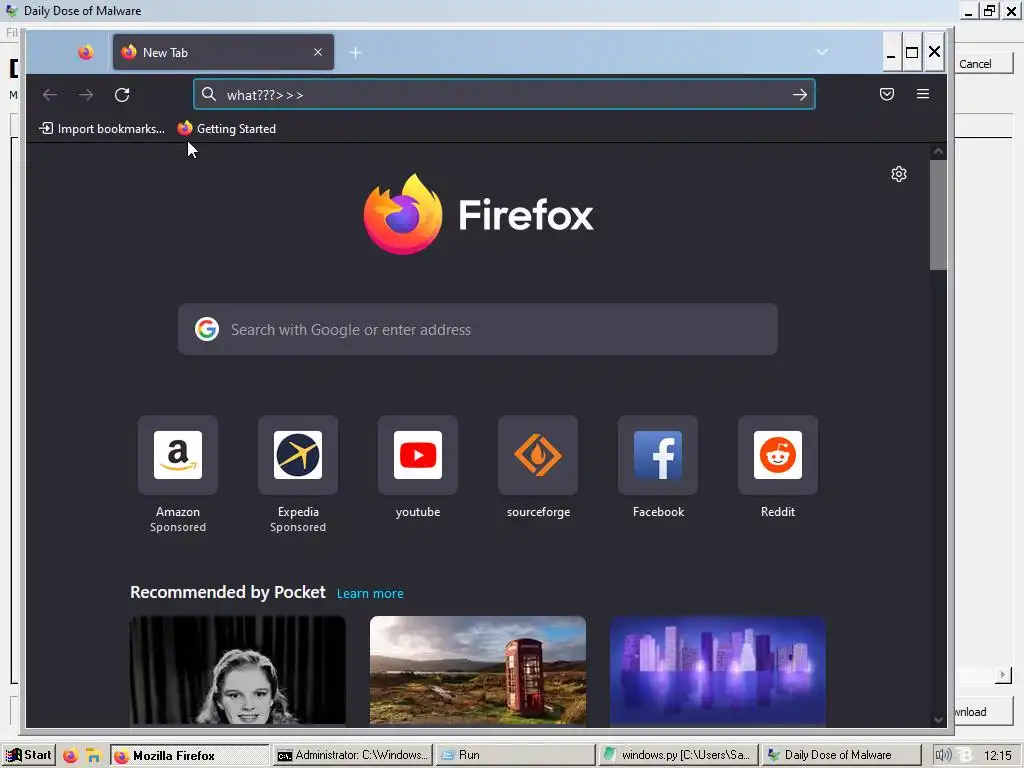
Task: Open the Firefox hamburger application menu
Action: click(923, 94)
